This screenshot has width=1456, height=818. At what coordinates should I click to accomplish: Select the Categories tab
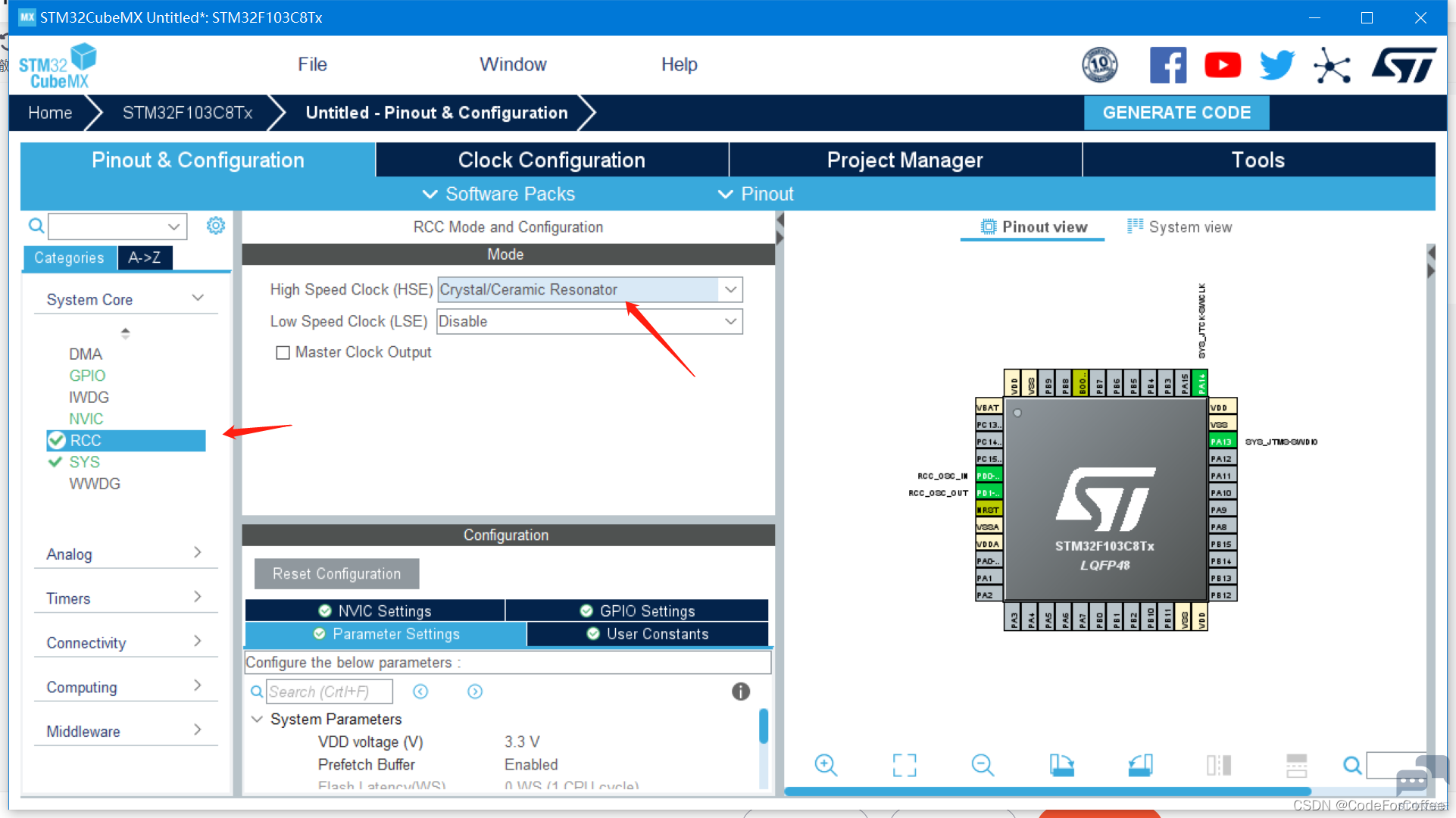pyautogui.click(x=69, y=258)
